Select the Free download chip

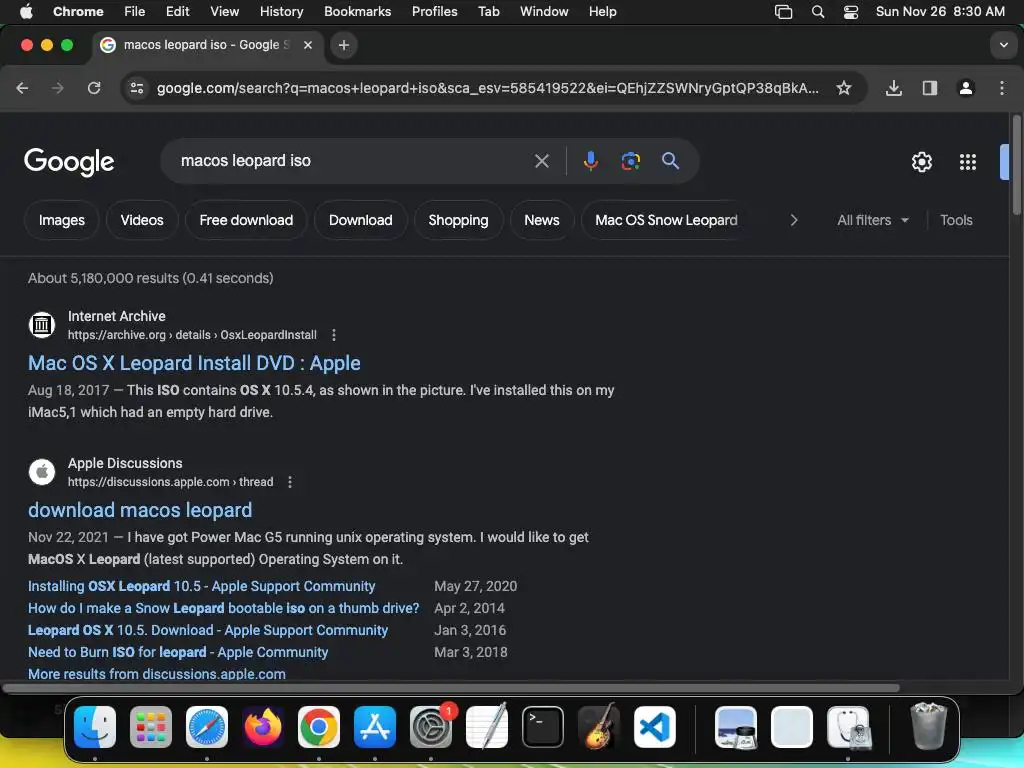coord(246,220)
